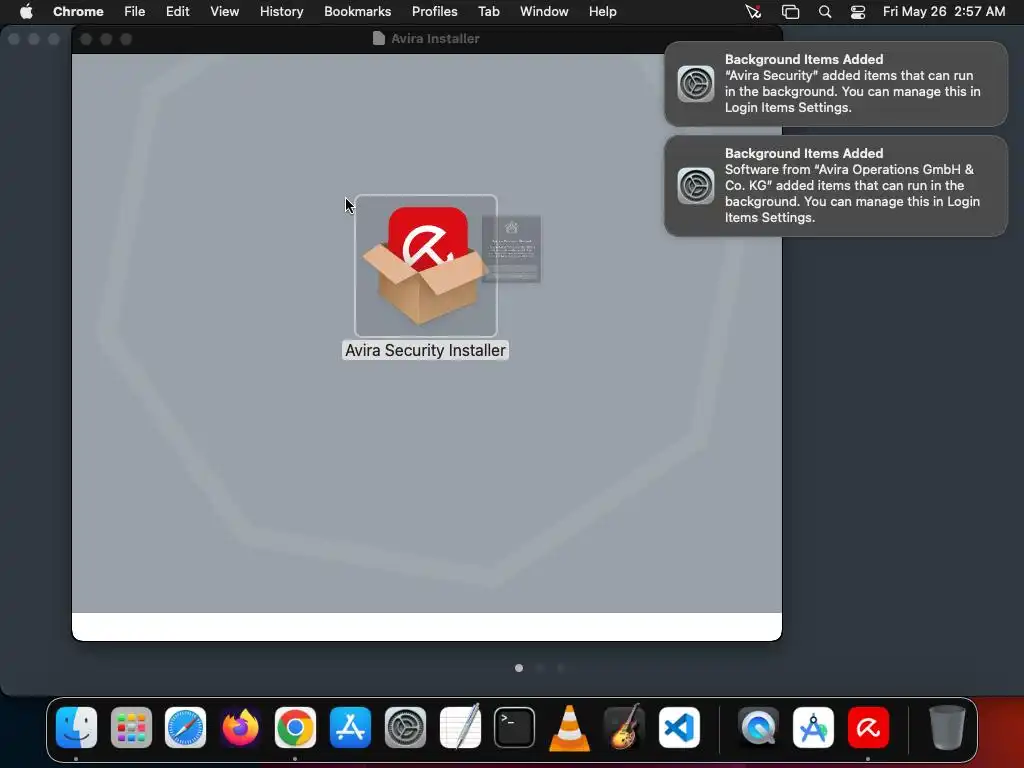Open the File menu
The width and height of the screenshot is (1024, 768).
(x=135, y=12)
